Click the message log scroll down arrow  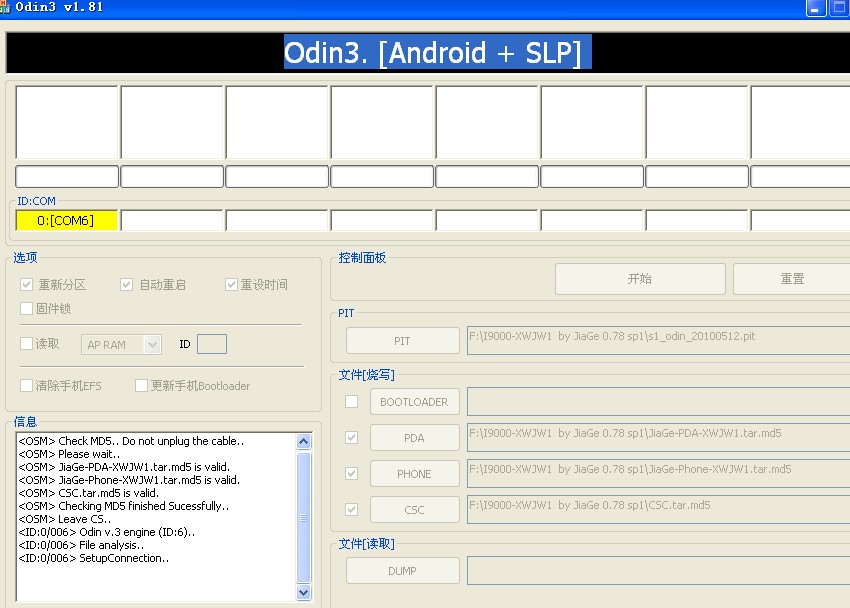pos(304,593)
